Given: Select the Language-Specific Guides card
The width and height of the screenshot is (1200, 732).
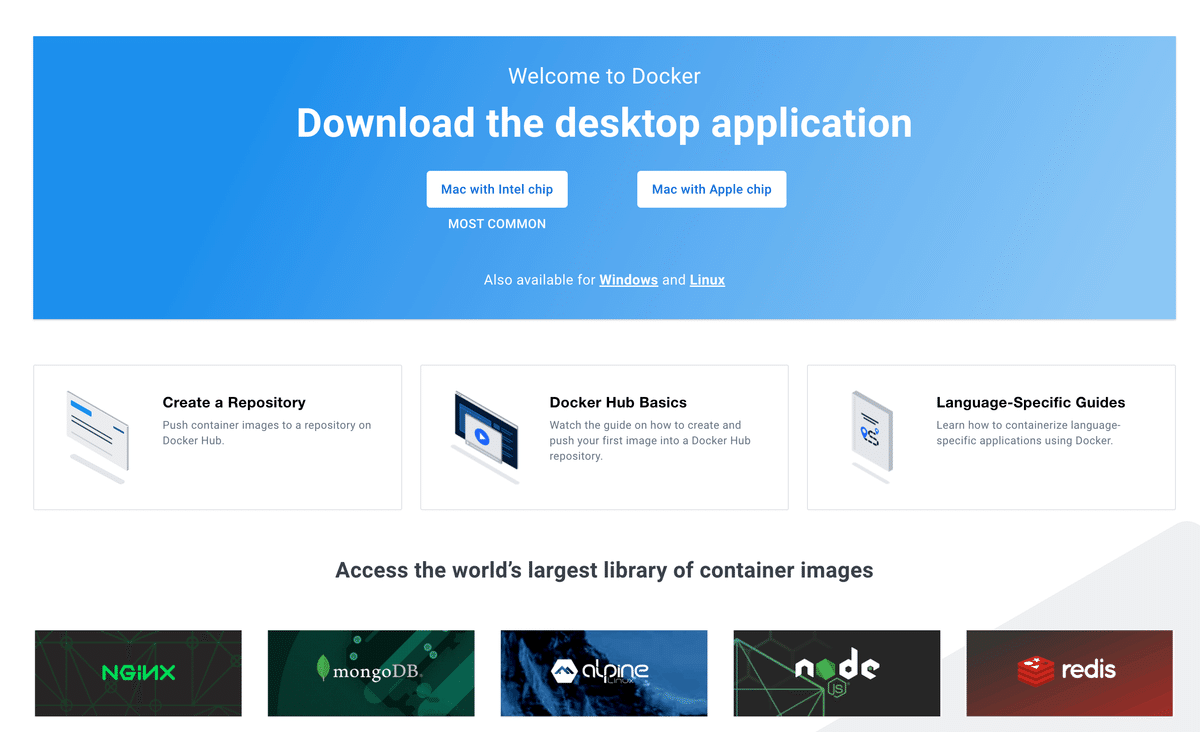Looking at the screenshot, I should 990,437.
